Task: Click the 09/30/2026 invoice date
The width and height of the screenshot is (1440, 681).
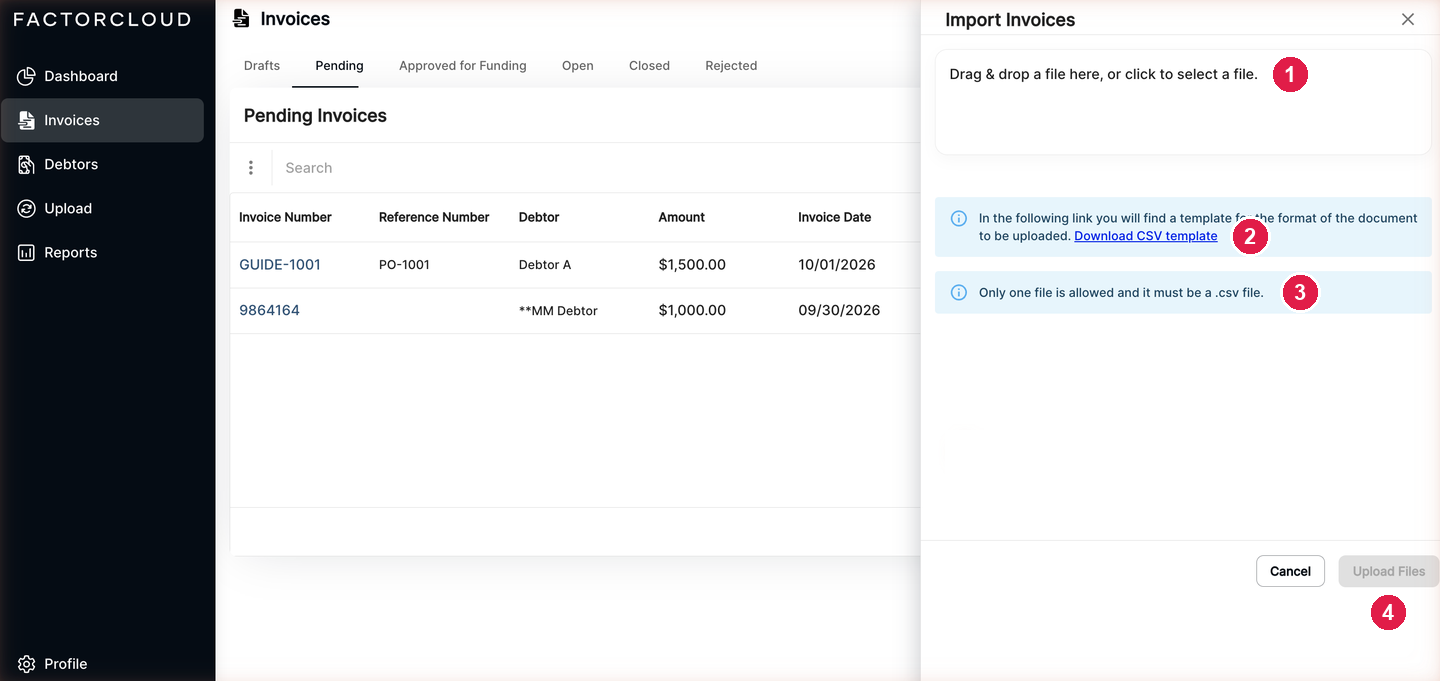Action: (x=839, y=310)
